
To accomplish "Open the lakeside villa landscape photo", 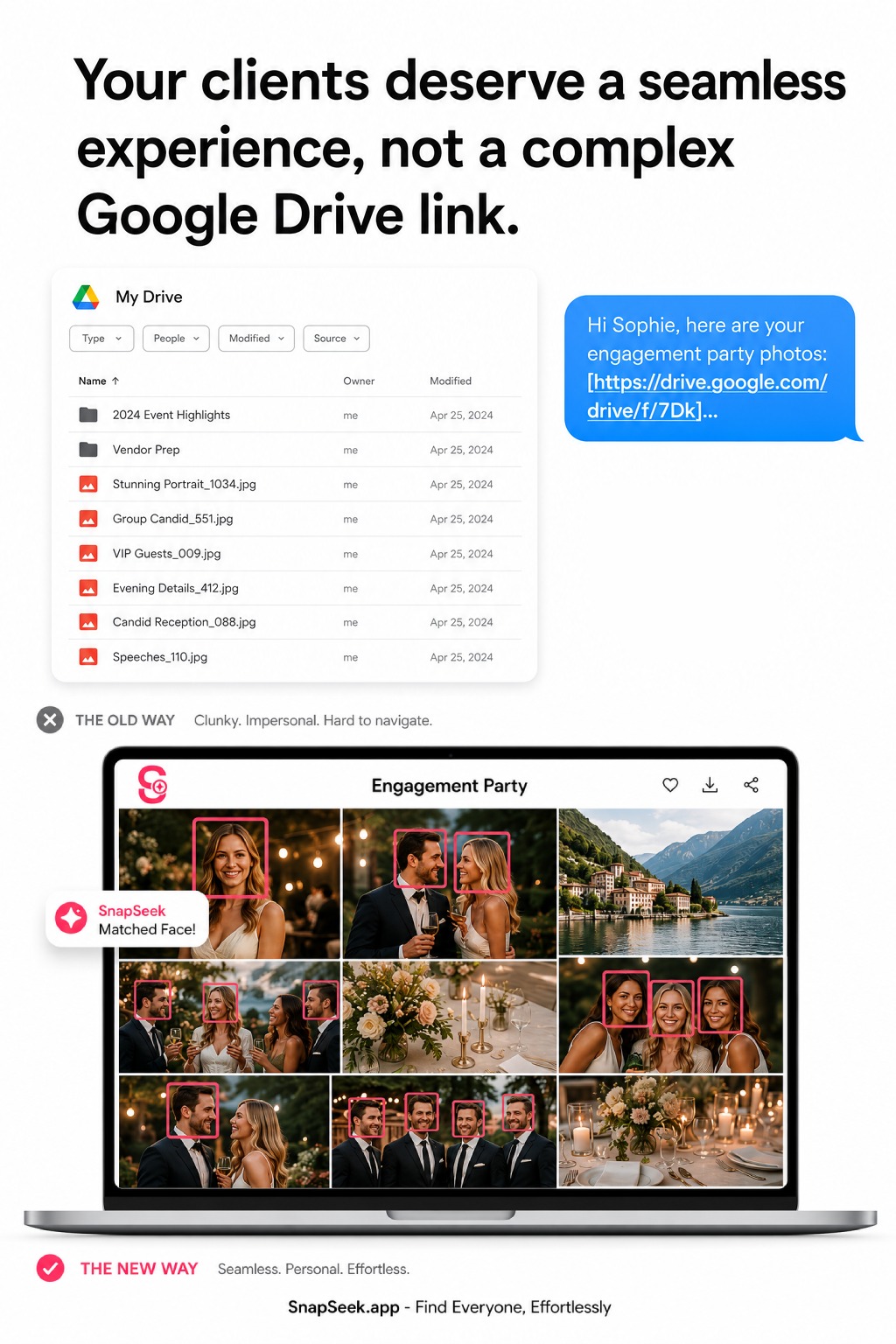I will point(671,882).
